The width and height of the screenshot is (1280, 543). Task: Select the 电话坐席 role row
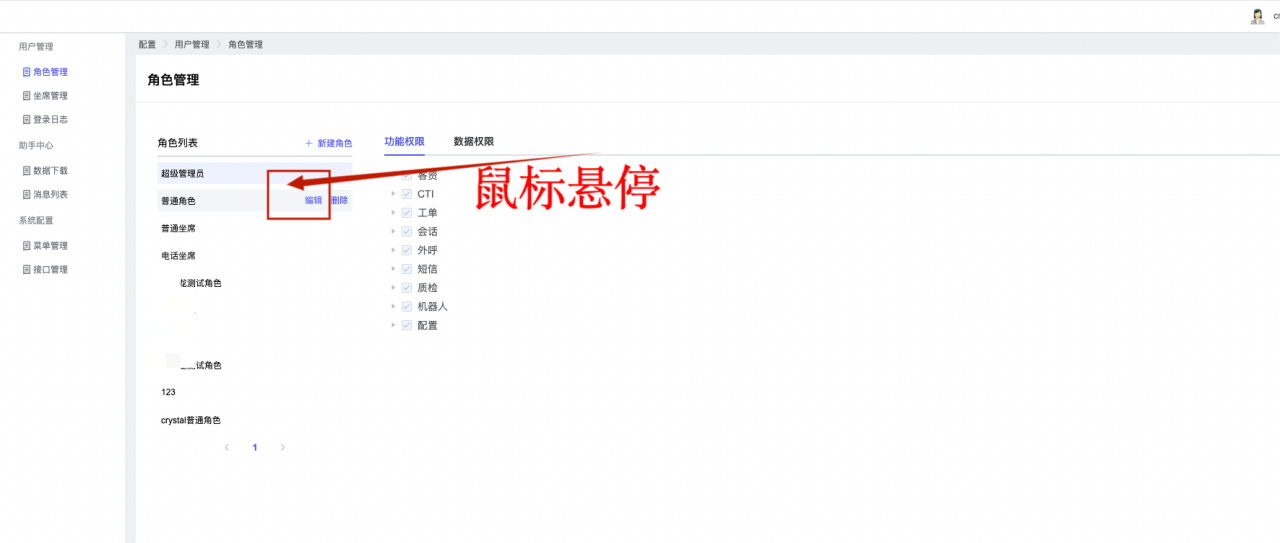(255, 256)
